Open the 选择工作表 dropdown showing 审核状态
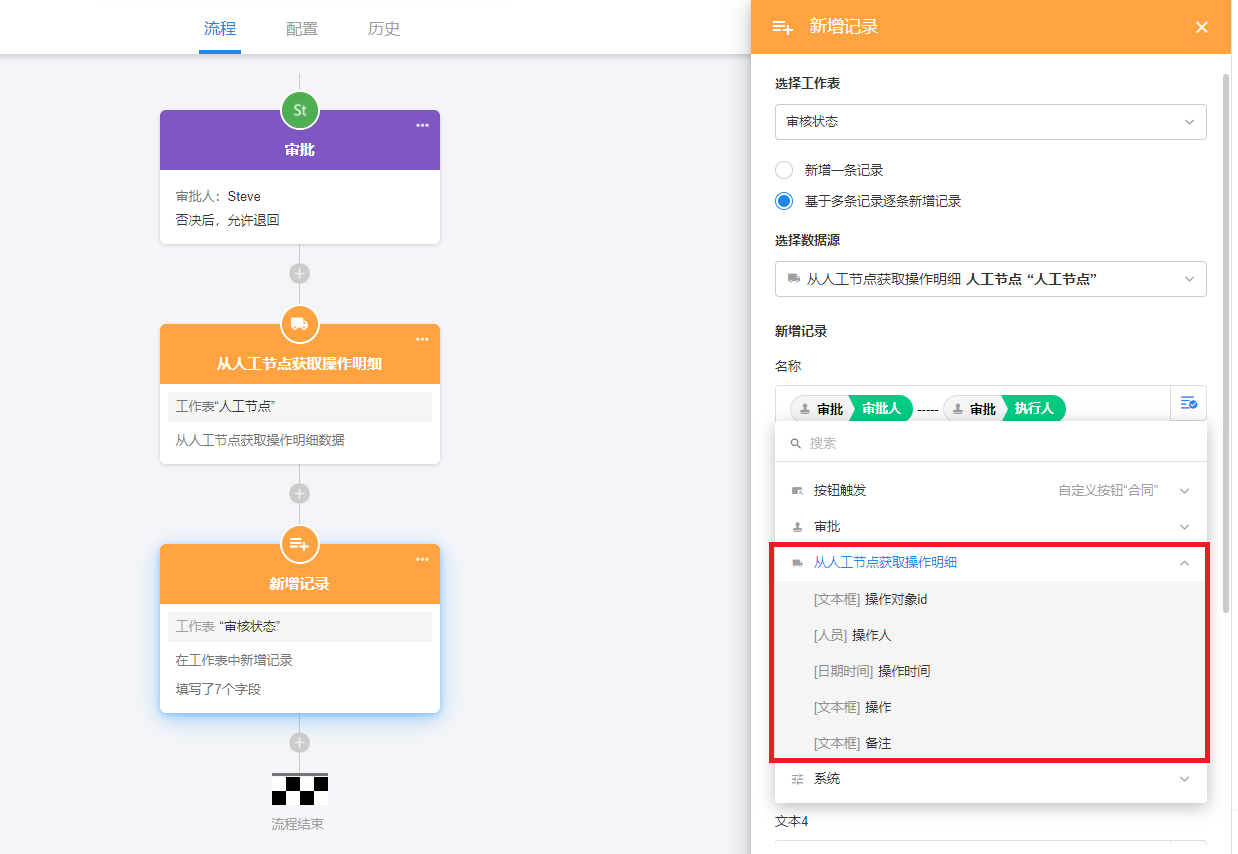The height and width of the screenshot is (854, 1238). [x=990, y=122]
